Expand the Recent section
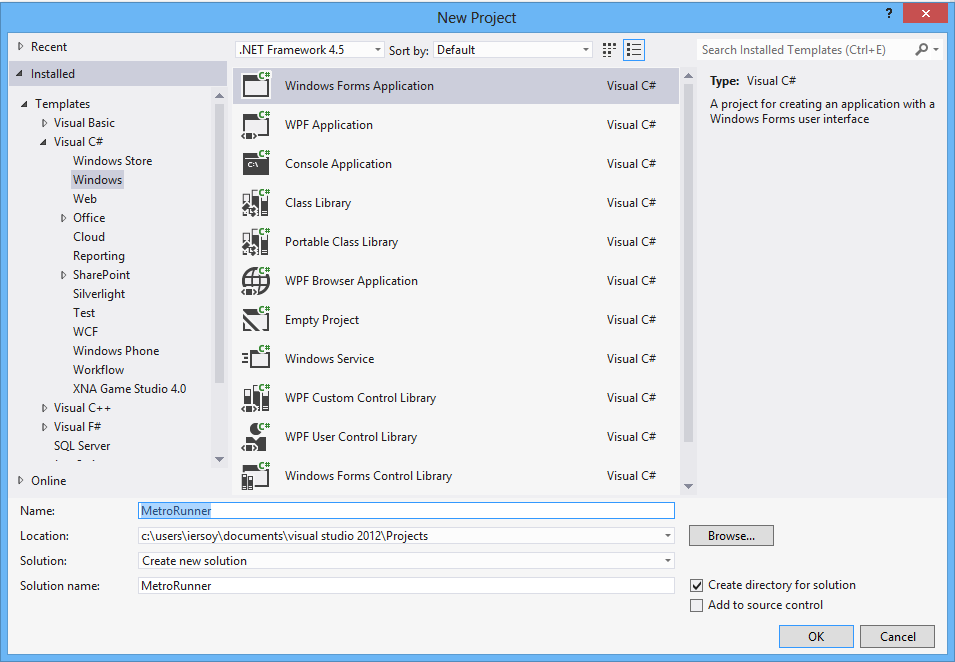Image resolution: width=955 pixels, height=662 pixels. pos(21,46)
